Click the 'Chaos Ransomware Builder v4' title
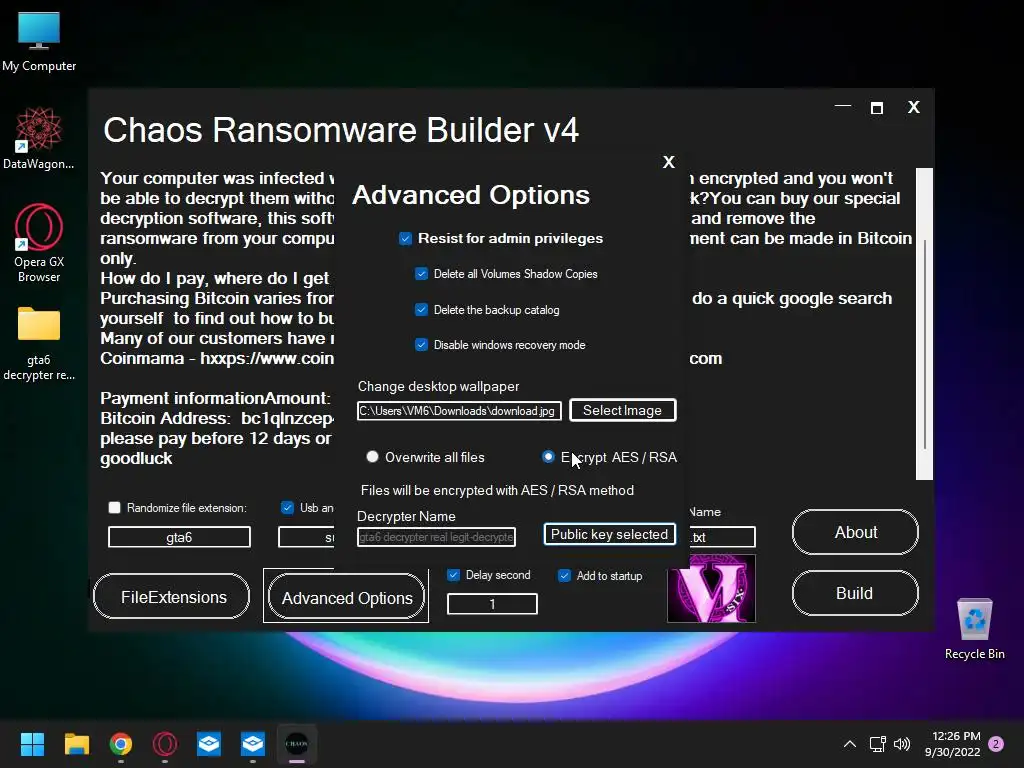Viewport: 1024px width, 768px height. click(341, 130)
